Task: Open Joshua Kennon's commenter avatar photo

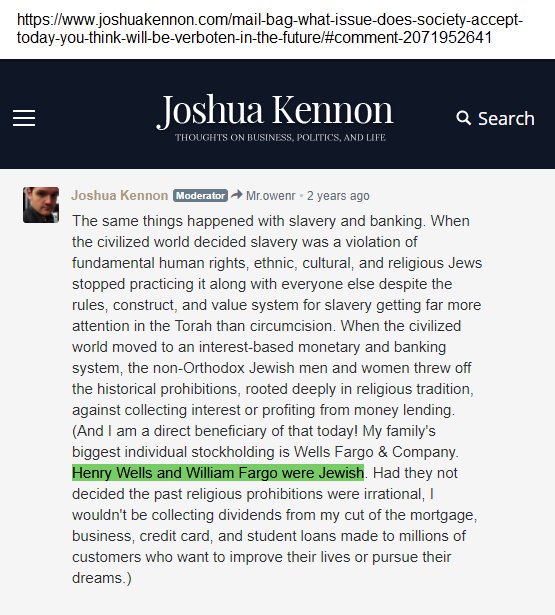Action: [x=41, y=205]
